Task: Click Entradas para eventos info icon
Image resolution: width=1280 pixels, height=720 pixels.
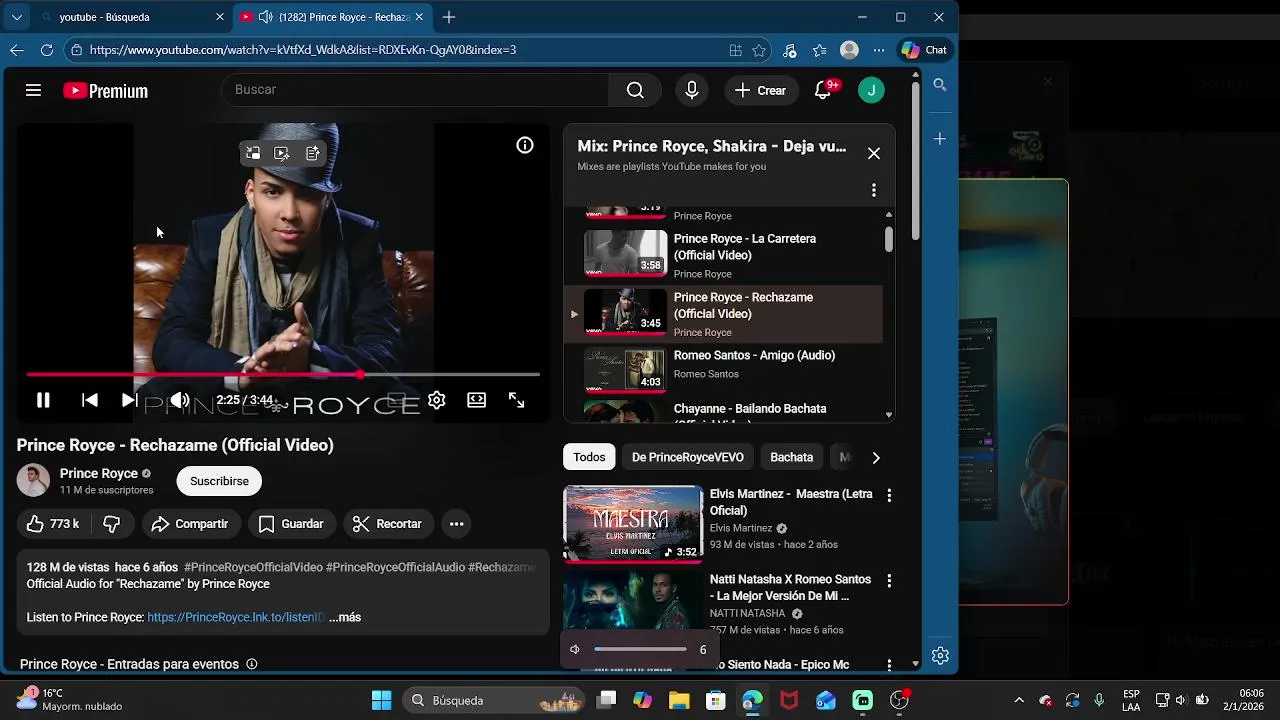Action: point(252,664)
